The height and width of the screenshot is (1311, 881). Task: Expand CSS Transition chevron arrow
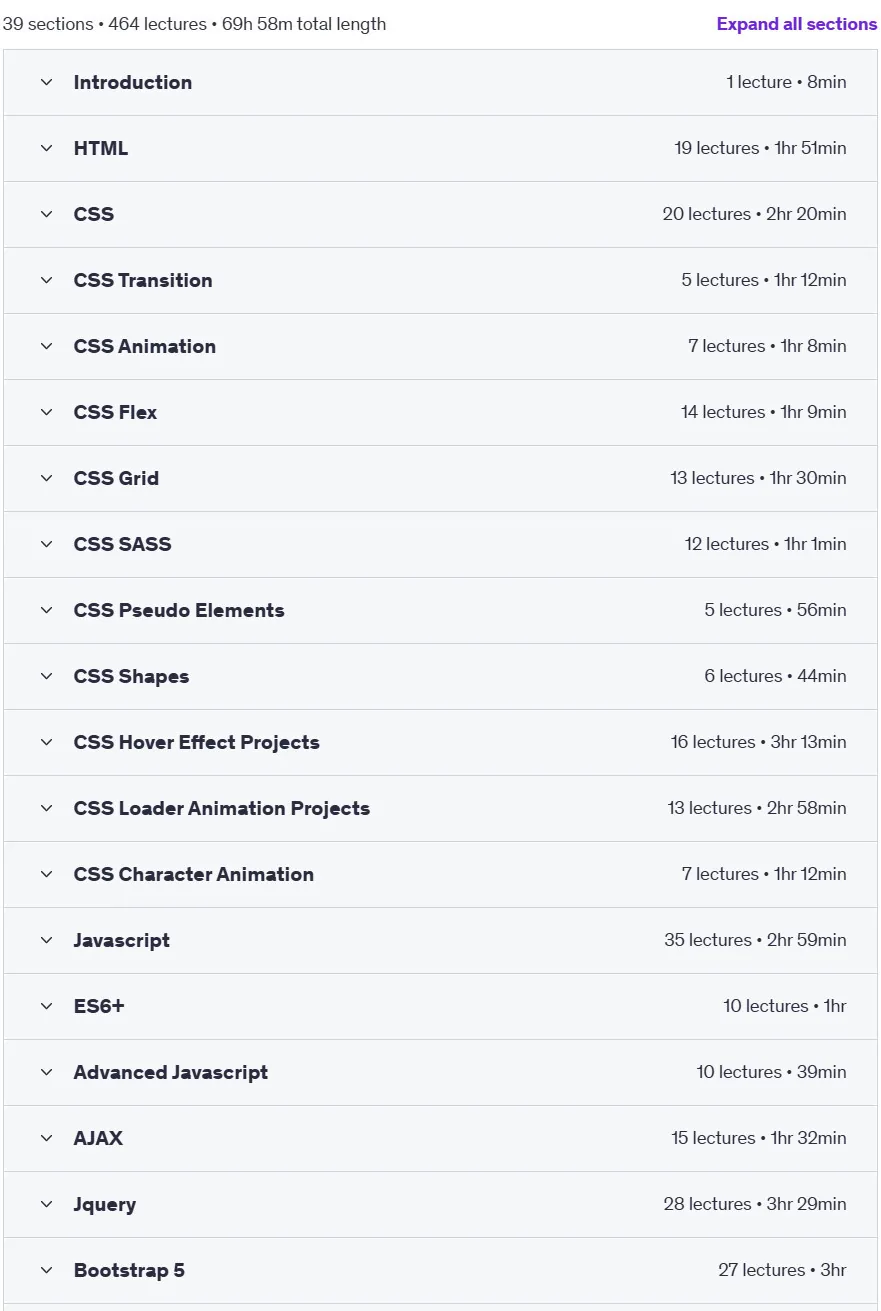(x=46, y=280)
